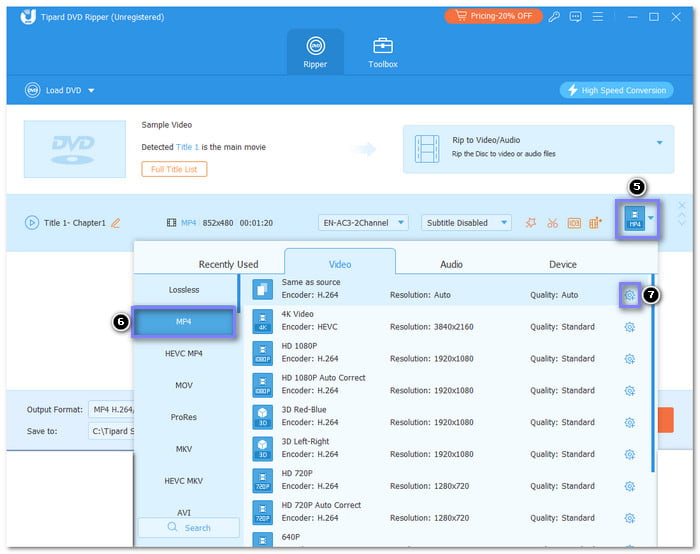
Task: Switch to Recently Used tab
Action: 229,264
